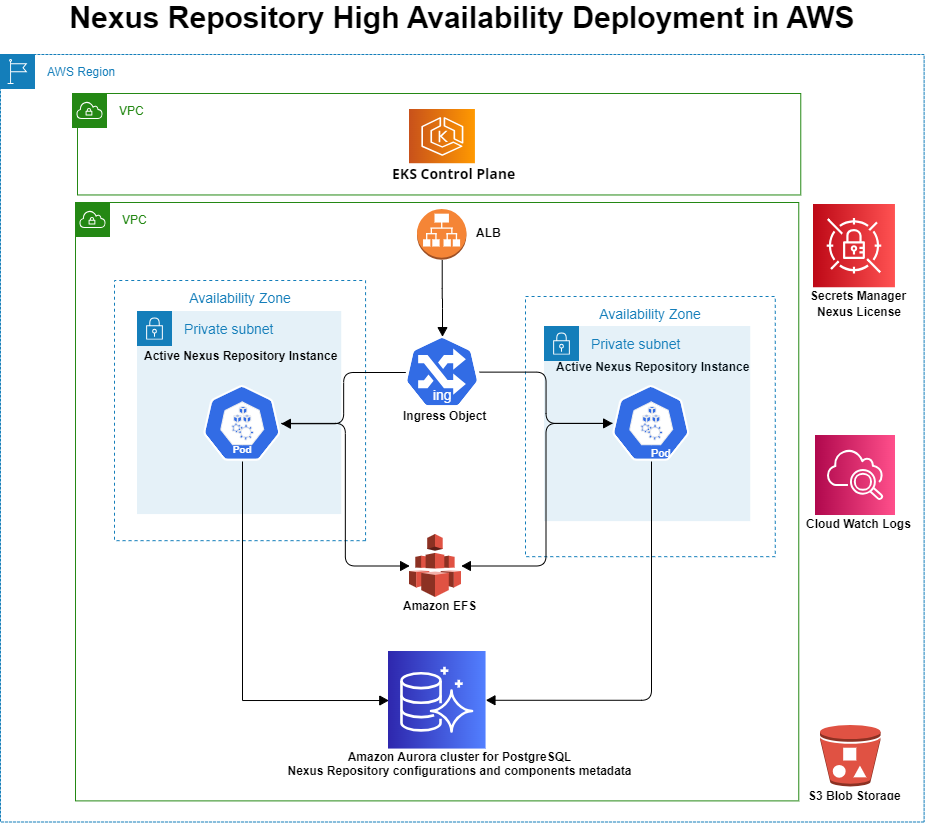Click the VPC cloud icon above EKS Control Plane

coord(90,110)
